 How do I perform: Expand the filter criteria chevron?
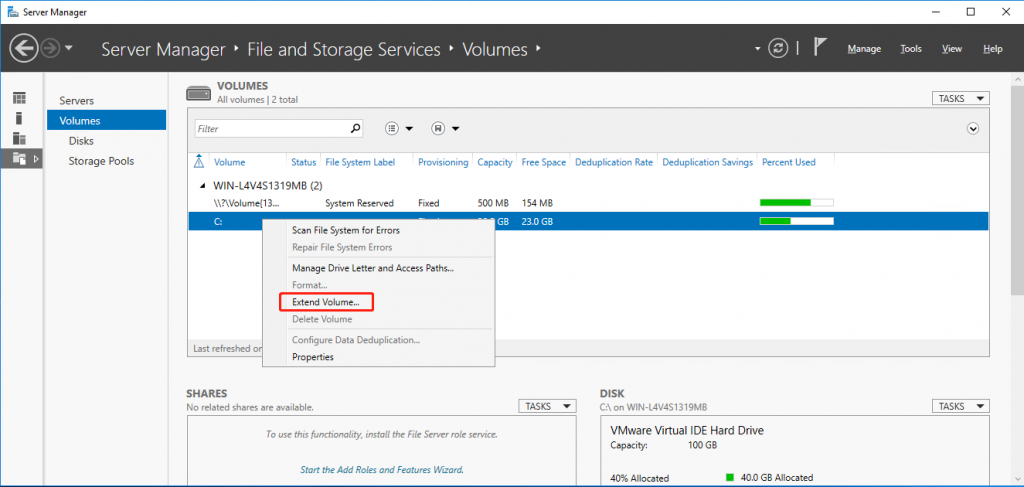coord(973,129)
